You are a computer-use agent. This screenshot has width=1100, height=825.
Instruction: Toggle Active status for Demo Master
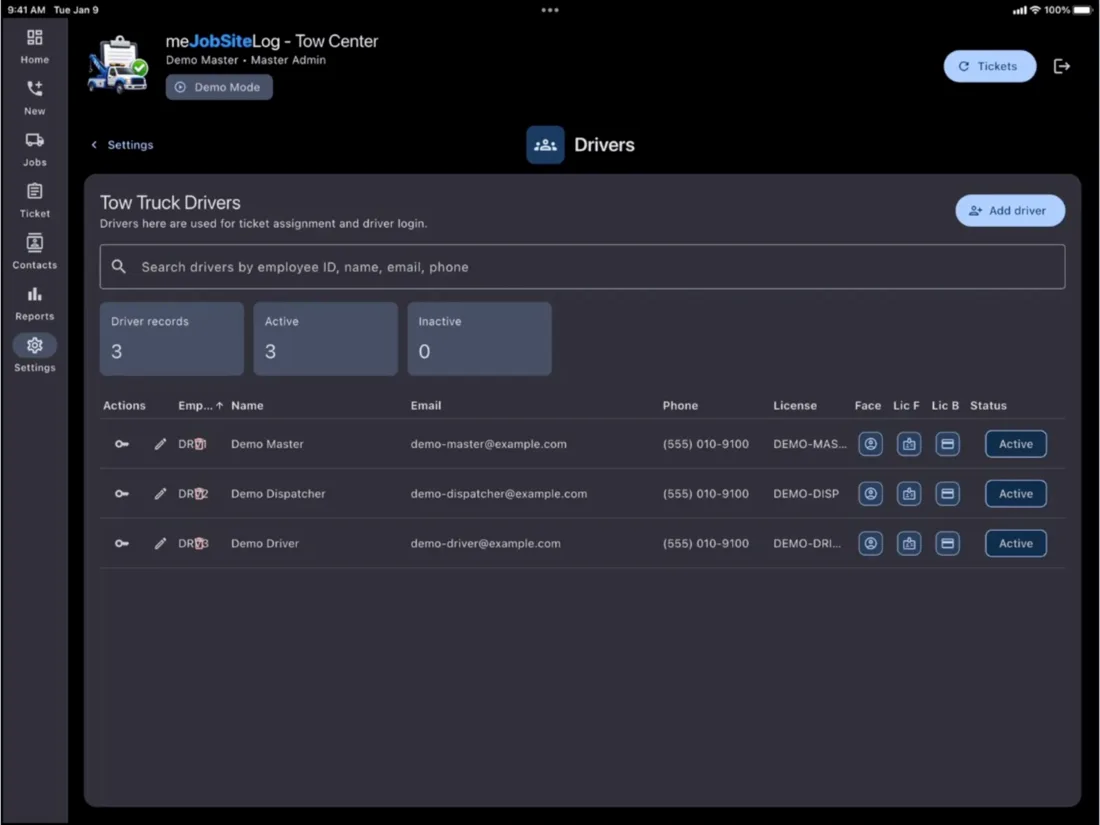1015,444
